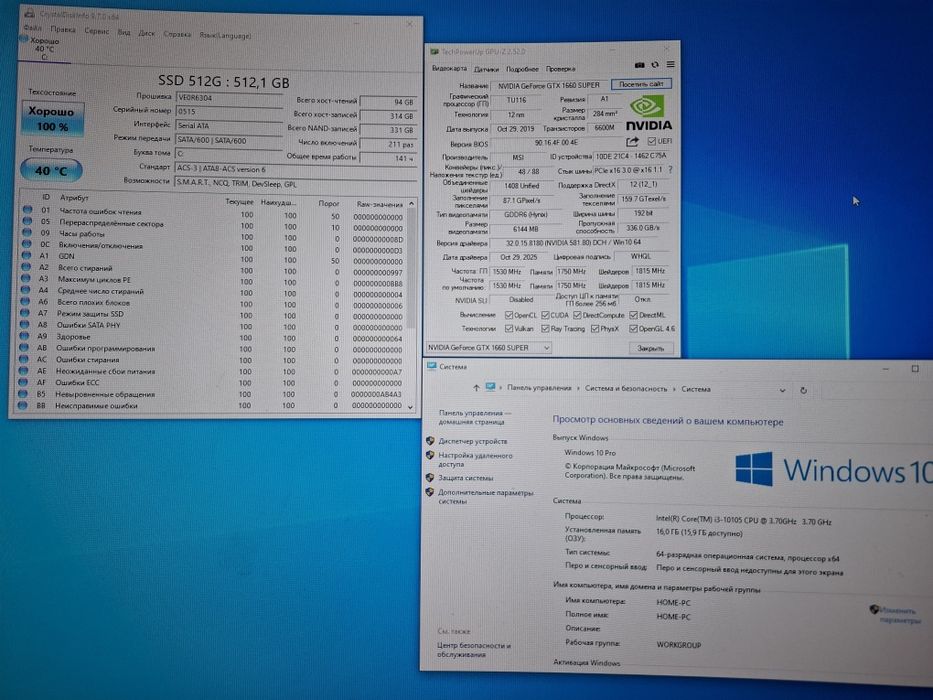
Task: Switch to the Датчики tab in GPU-Z
Action: (x=486, y=69)
